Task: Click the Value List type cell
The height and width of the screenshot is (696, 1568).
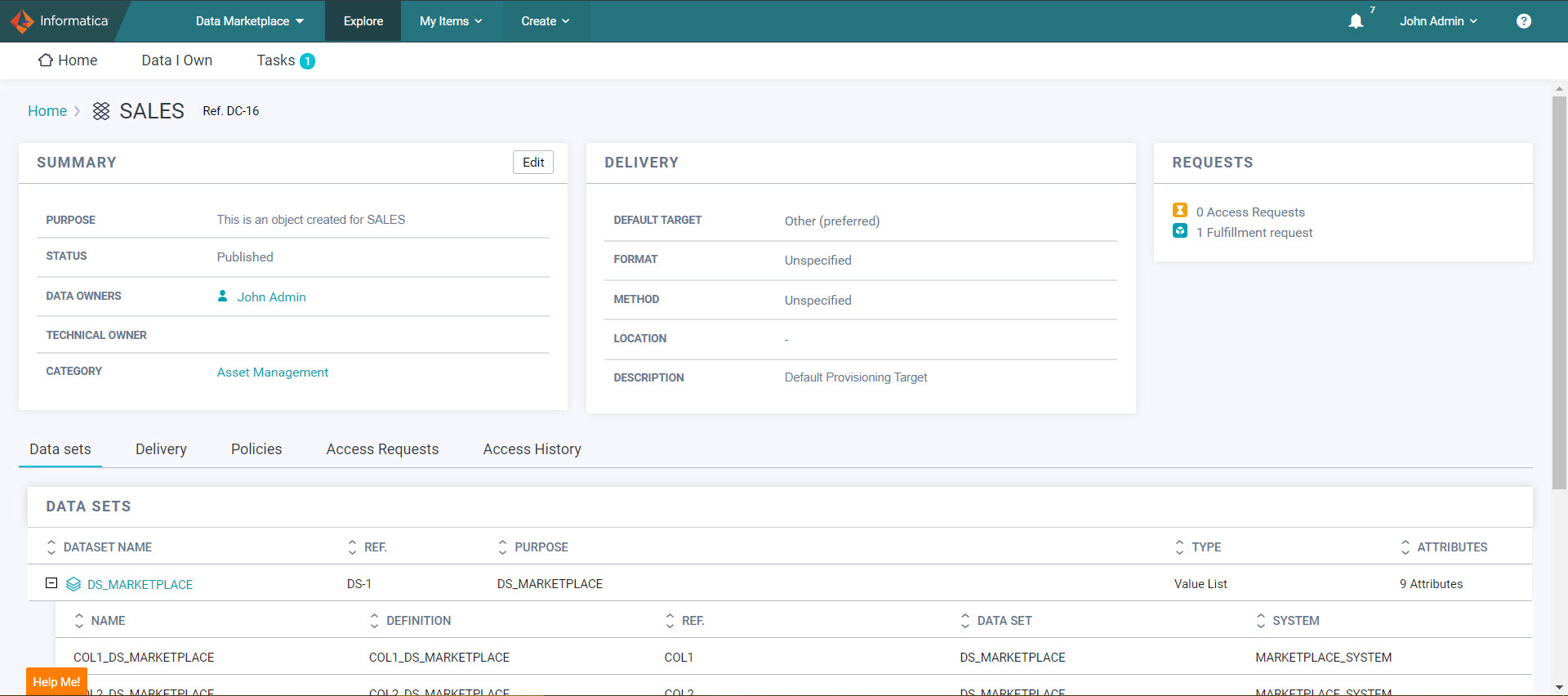Action: (1200, 584)
